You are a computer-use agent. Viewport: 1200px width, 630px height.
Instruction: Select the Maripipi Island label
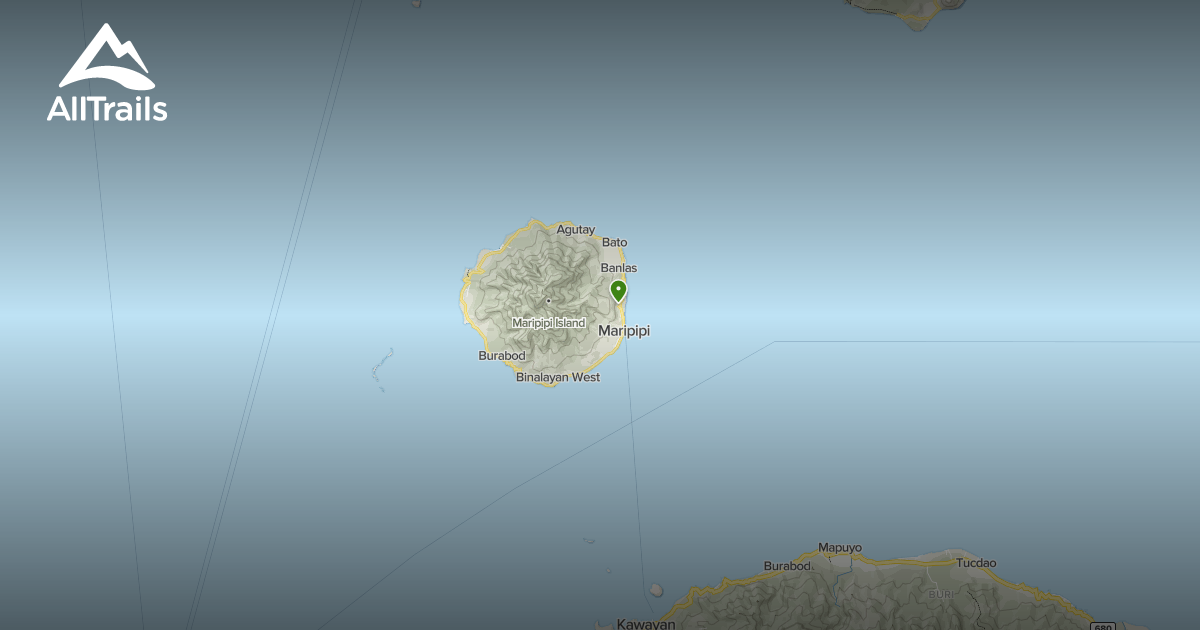tap(548, 323)
